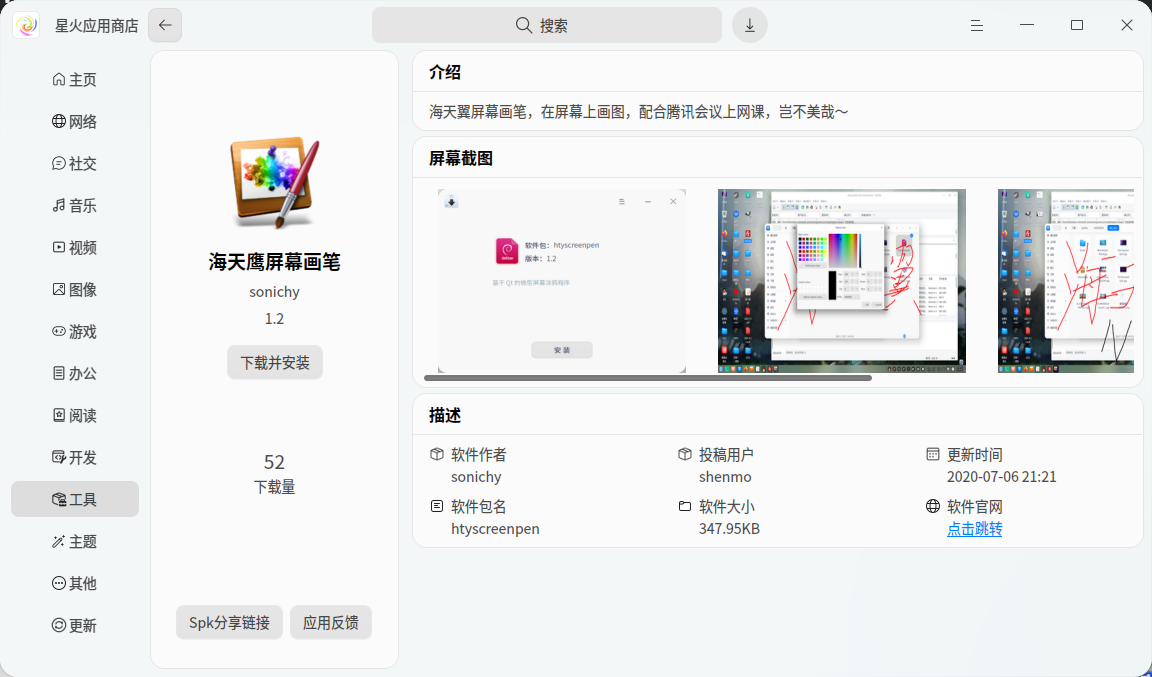Open the 网络 network category
Image resolution: width=1152 pixels, height=677 pixels.
(75, 121)
